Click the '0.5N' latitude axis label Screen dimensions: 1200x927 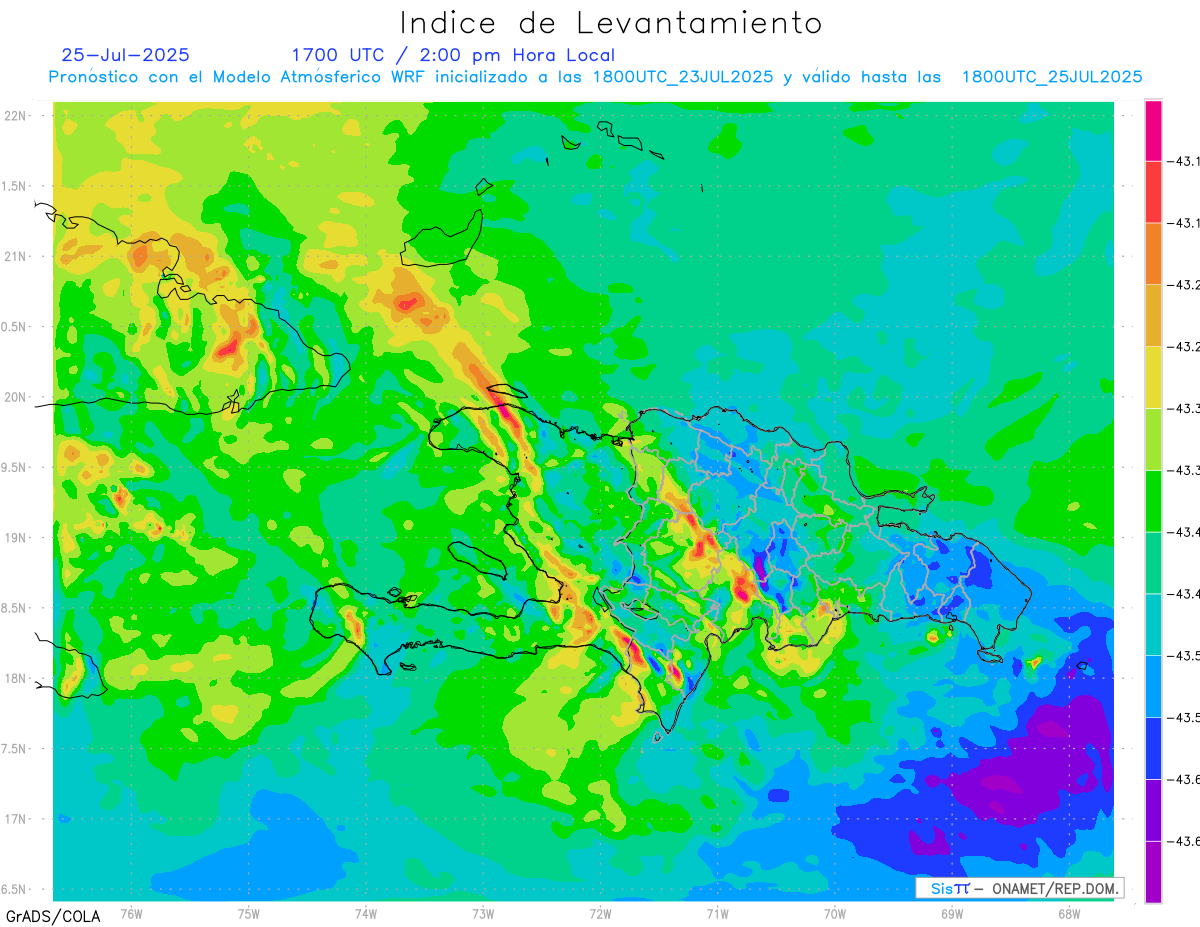[x=14, y=327]
